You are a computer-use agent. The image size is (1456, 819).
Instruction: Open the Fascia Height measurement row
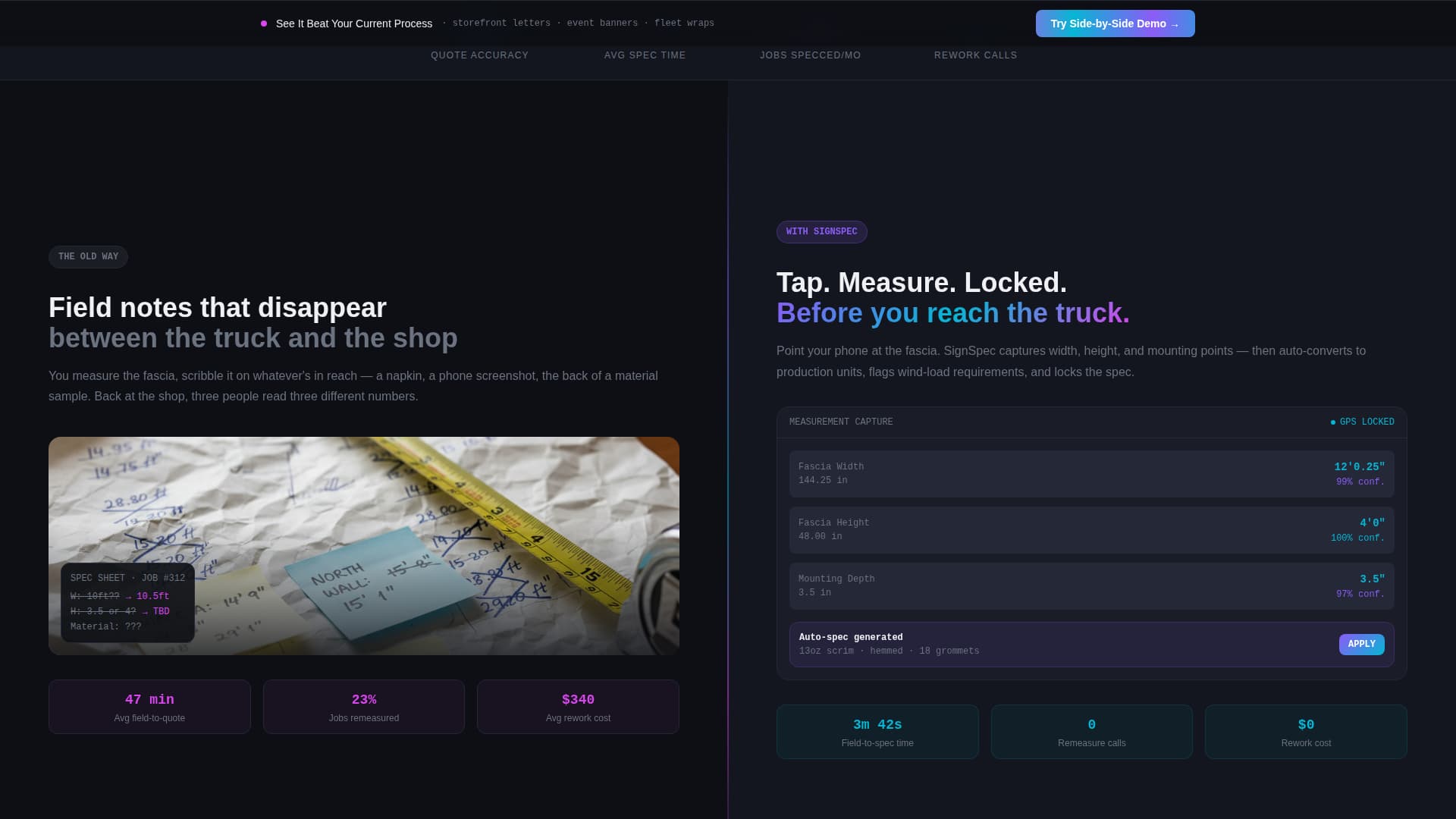click(x=1091, y=530)
